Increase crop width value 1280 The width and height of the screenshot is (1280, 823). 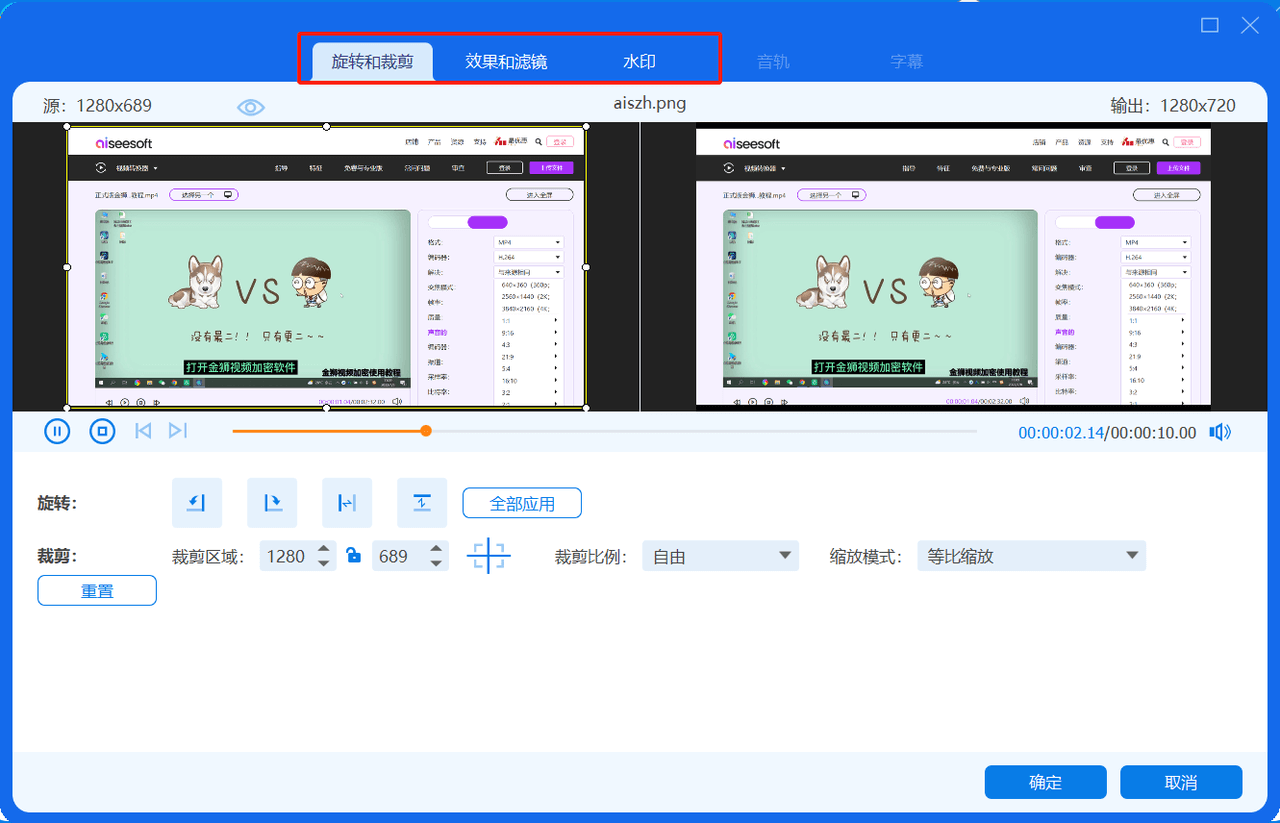(x=324, y=549)
